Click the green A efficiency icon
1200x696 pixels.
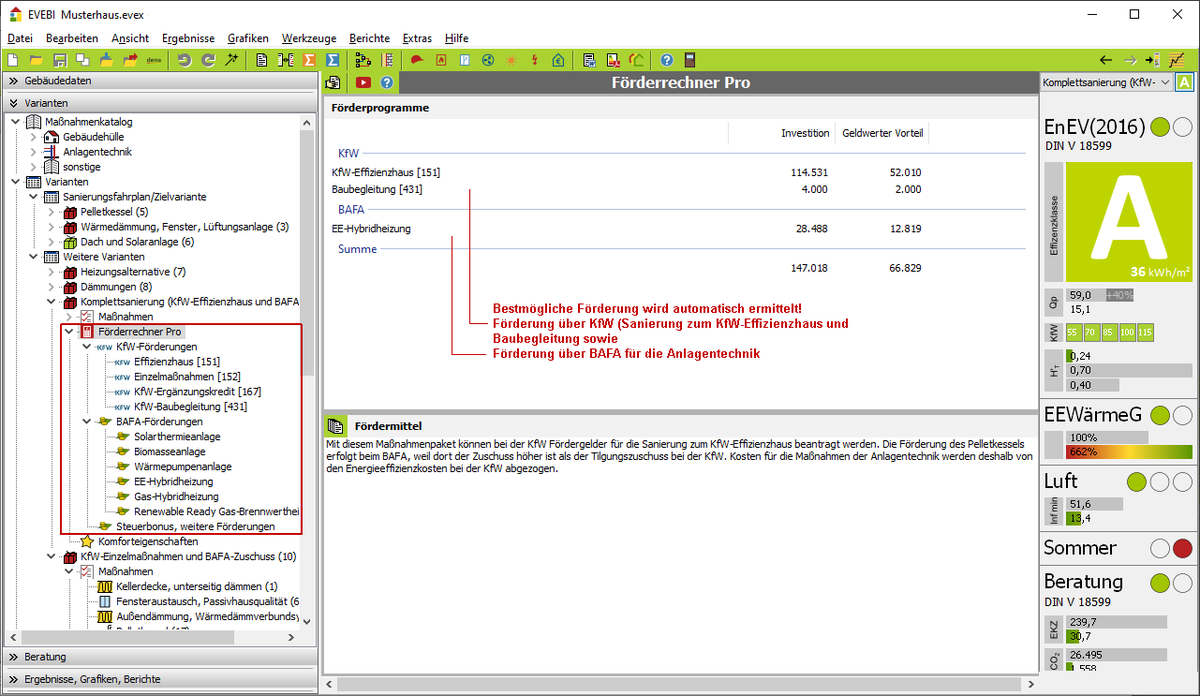[1185, 83]
